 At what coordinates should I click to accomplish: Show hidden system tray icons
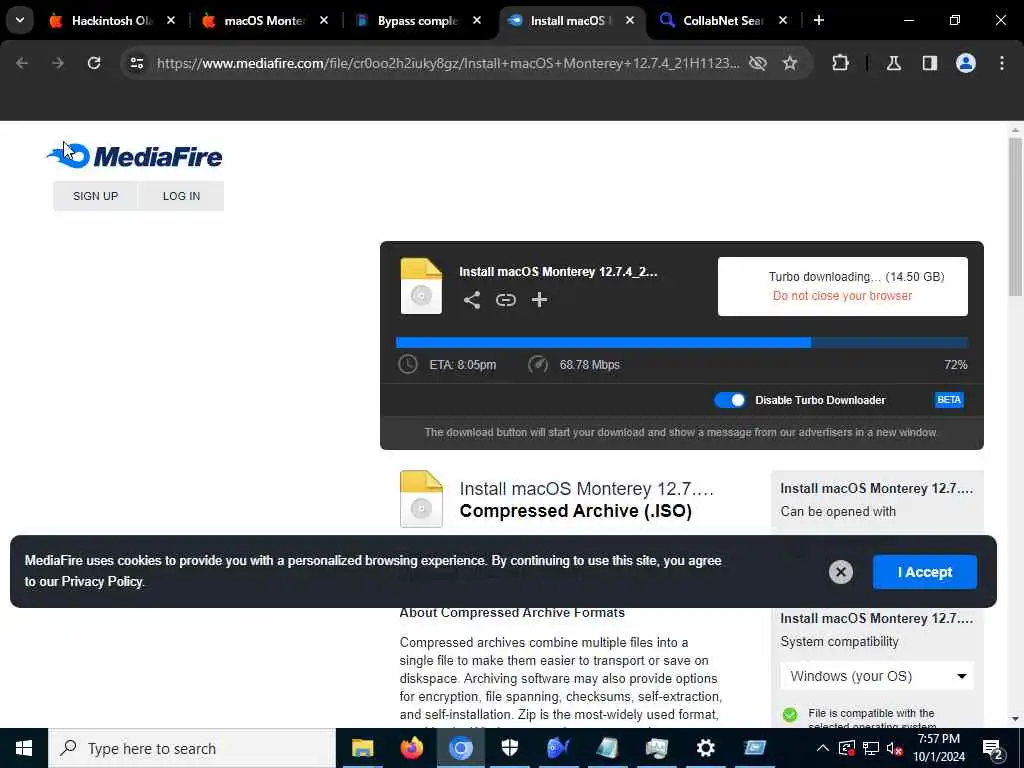tap(822, 748)
